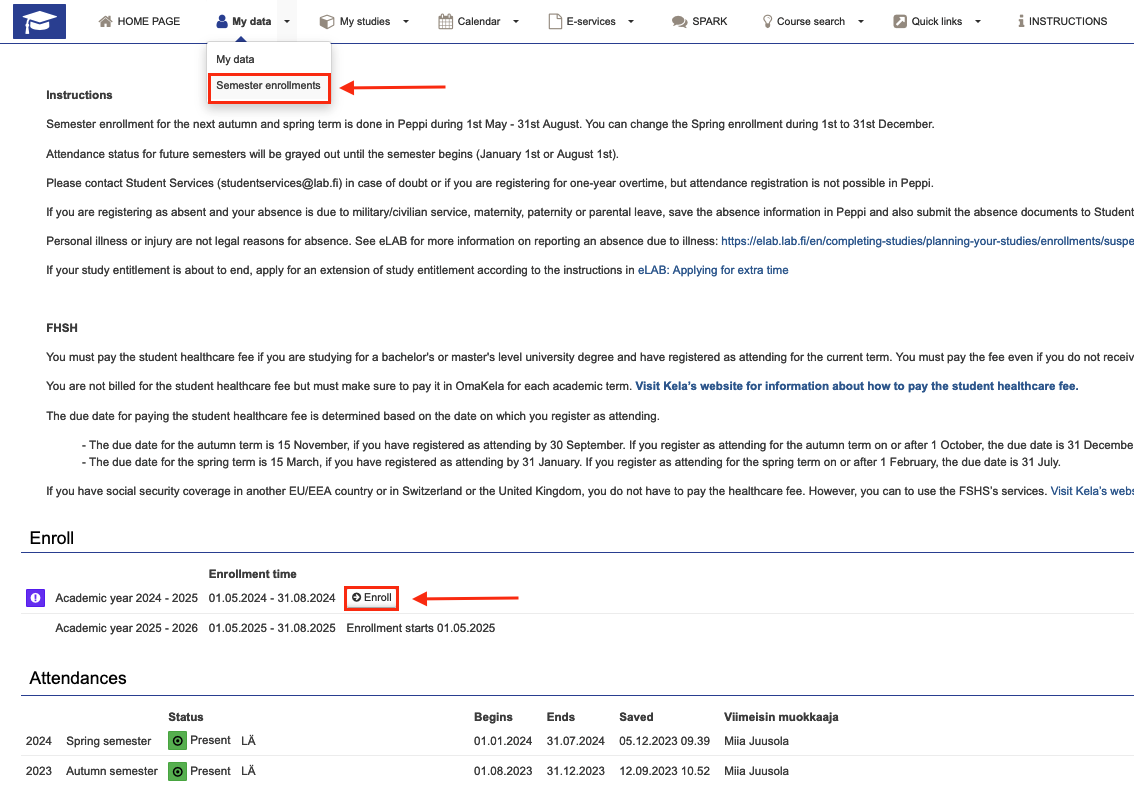Screen dimensions: 1134x796
Task: Expand the Calendar dropdown arrow
Action: click(x=516, y=21)
